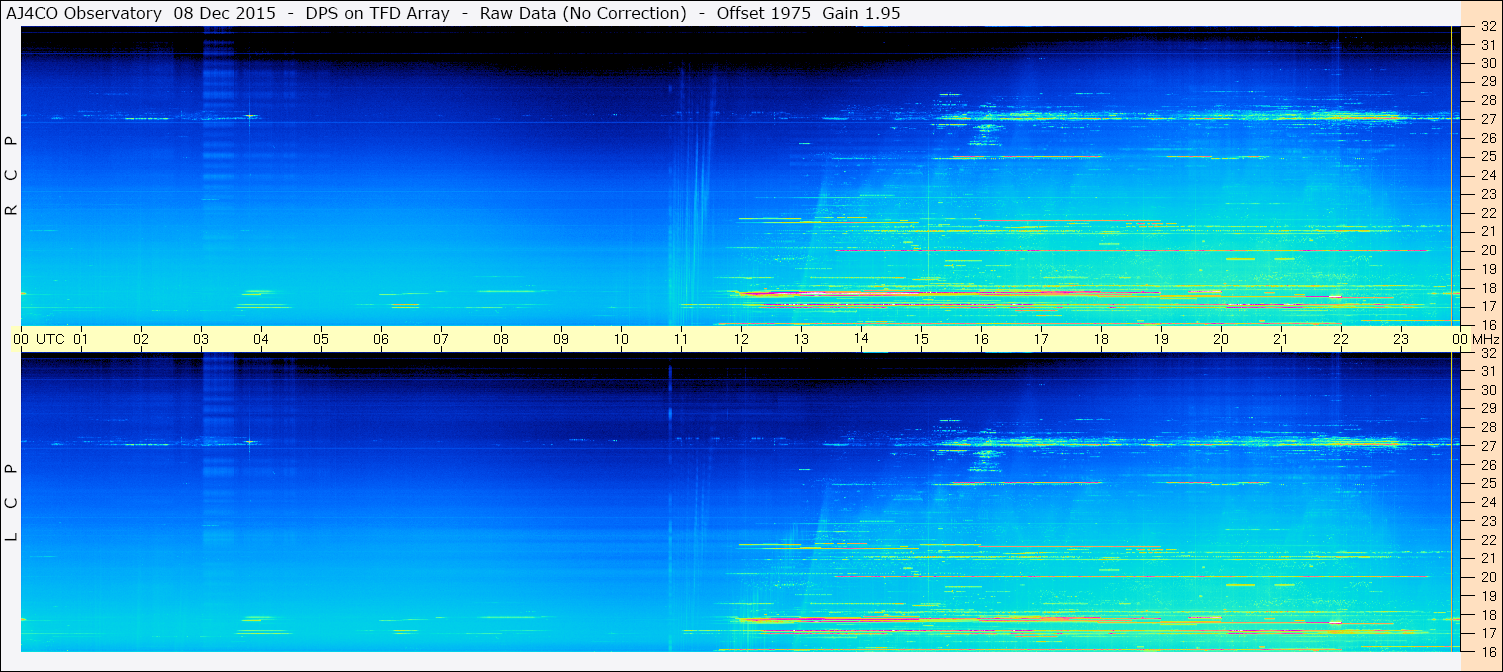Click the 19 MHz tick in LCP panel
The image size is (1503, 672).
click(1488, 596)
